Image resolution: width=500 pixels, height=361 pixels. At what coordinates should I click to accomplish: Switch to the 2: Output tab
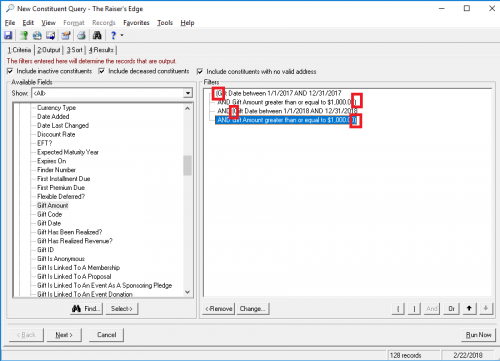(x=49, y=50)
